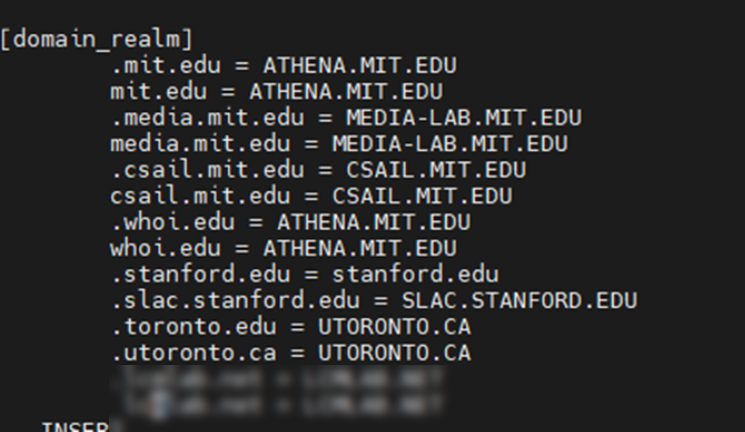Viewport: 745px width, 432px height.
Task: Click the .csail.mit.edu key with leading dot
Action: [207, 170]
